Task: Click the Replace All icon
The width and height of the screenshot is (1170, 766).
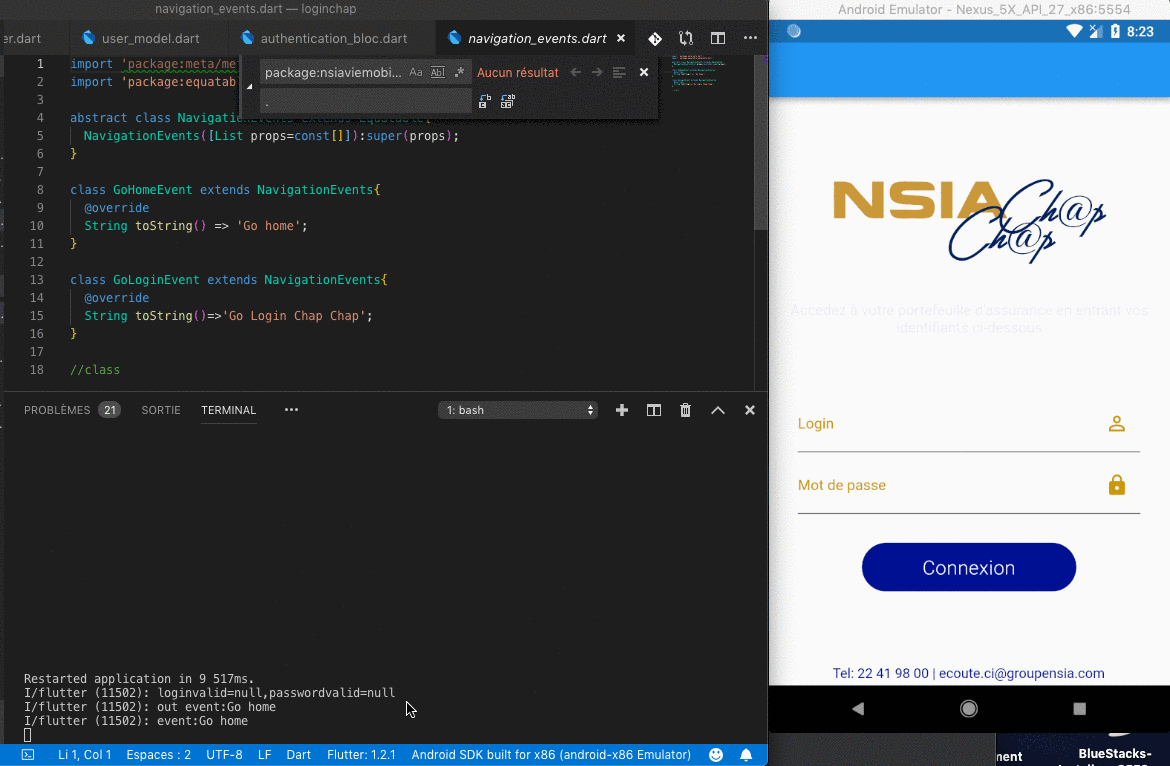Action: [x=507, y=101]
